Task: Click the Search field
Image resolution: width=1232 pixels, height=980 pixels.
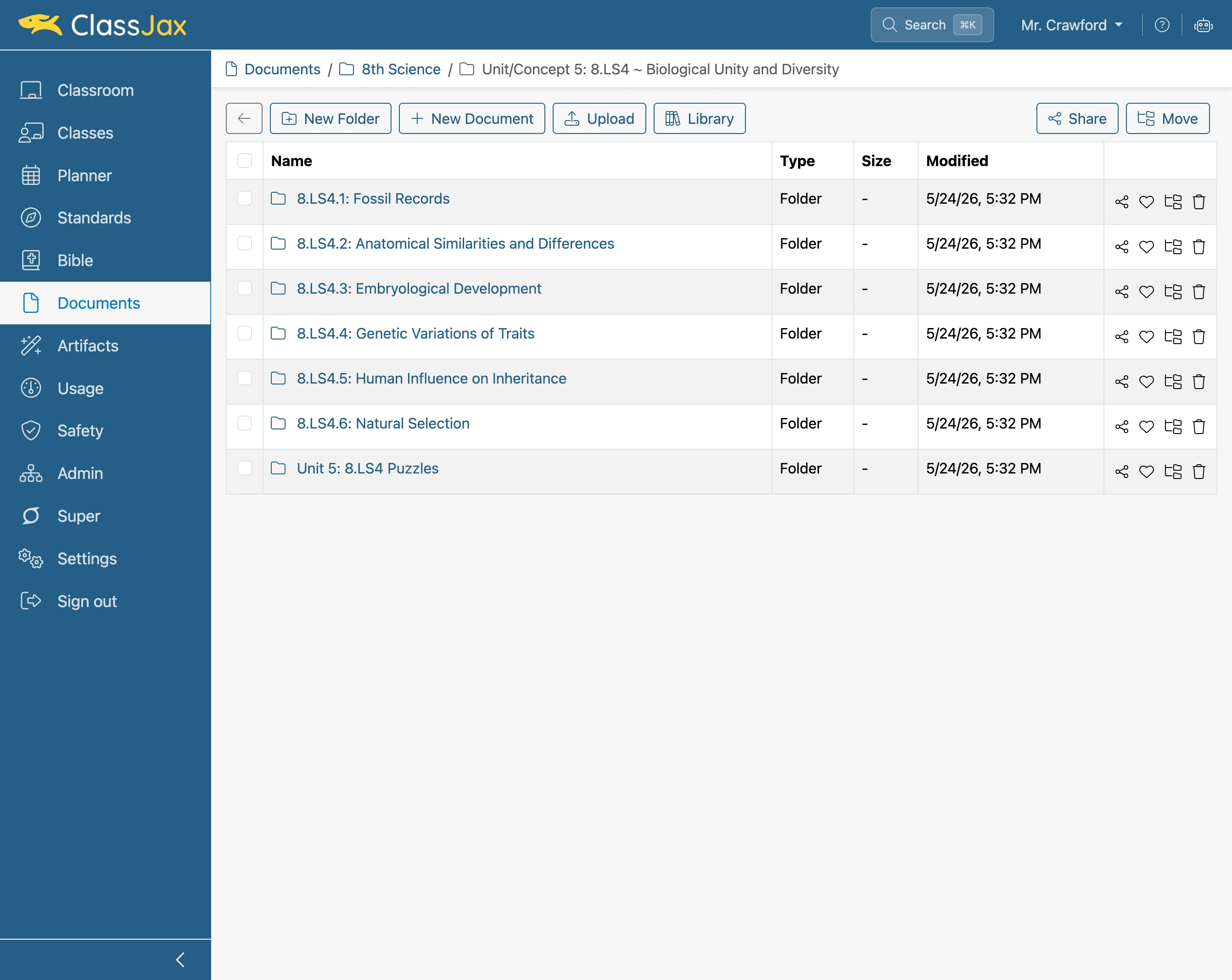Action: pyautogui.click(x=932, y=25)
